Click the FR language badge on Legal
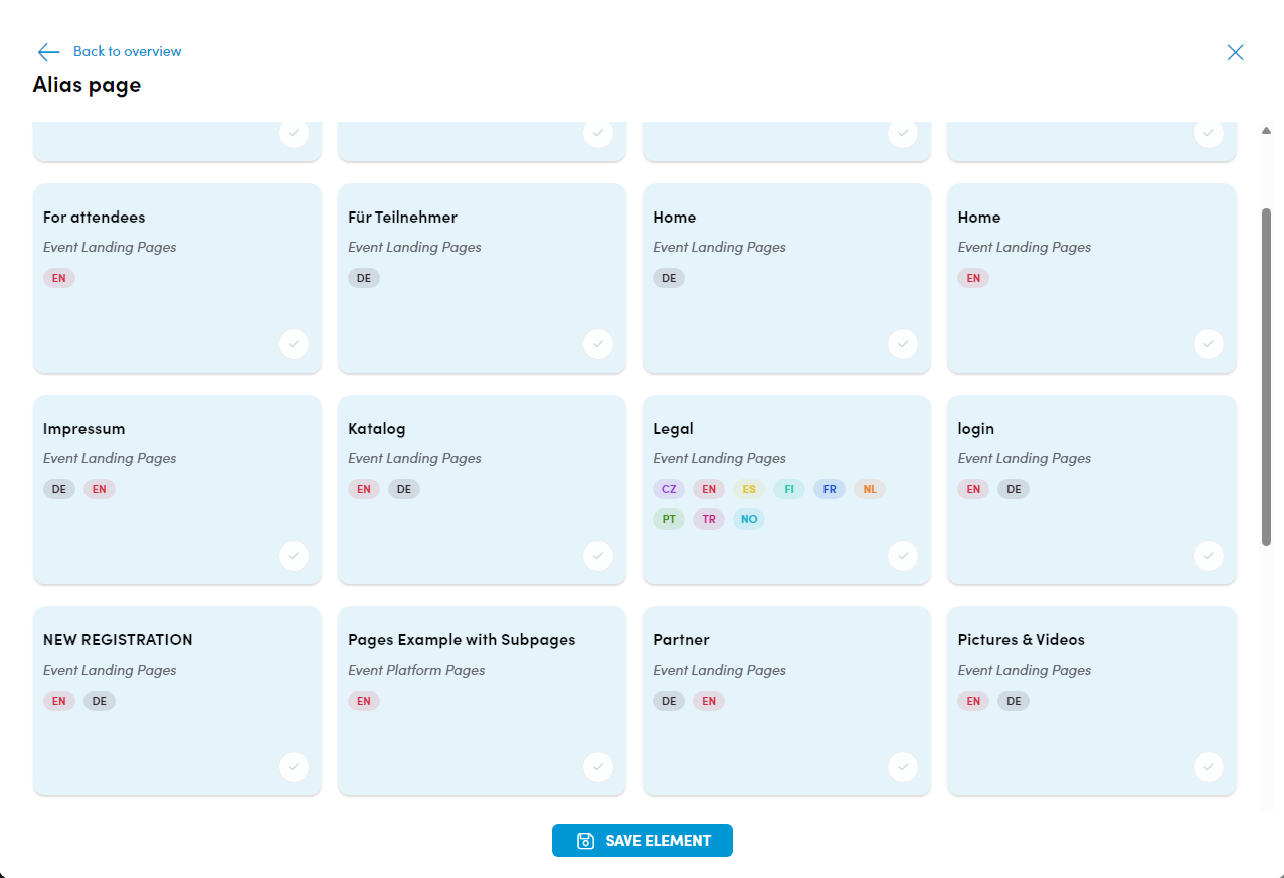This screenshot has height=878, width=1284. pyautogui.click(x=830, y=489)
